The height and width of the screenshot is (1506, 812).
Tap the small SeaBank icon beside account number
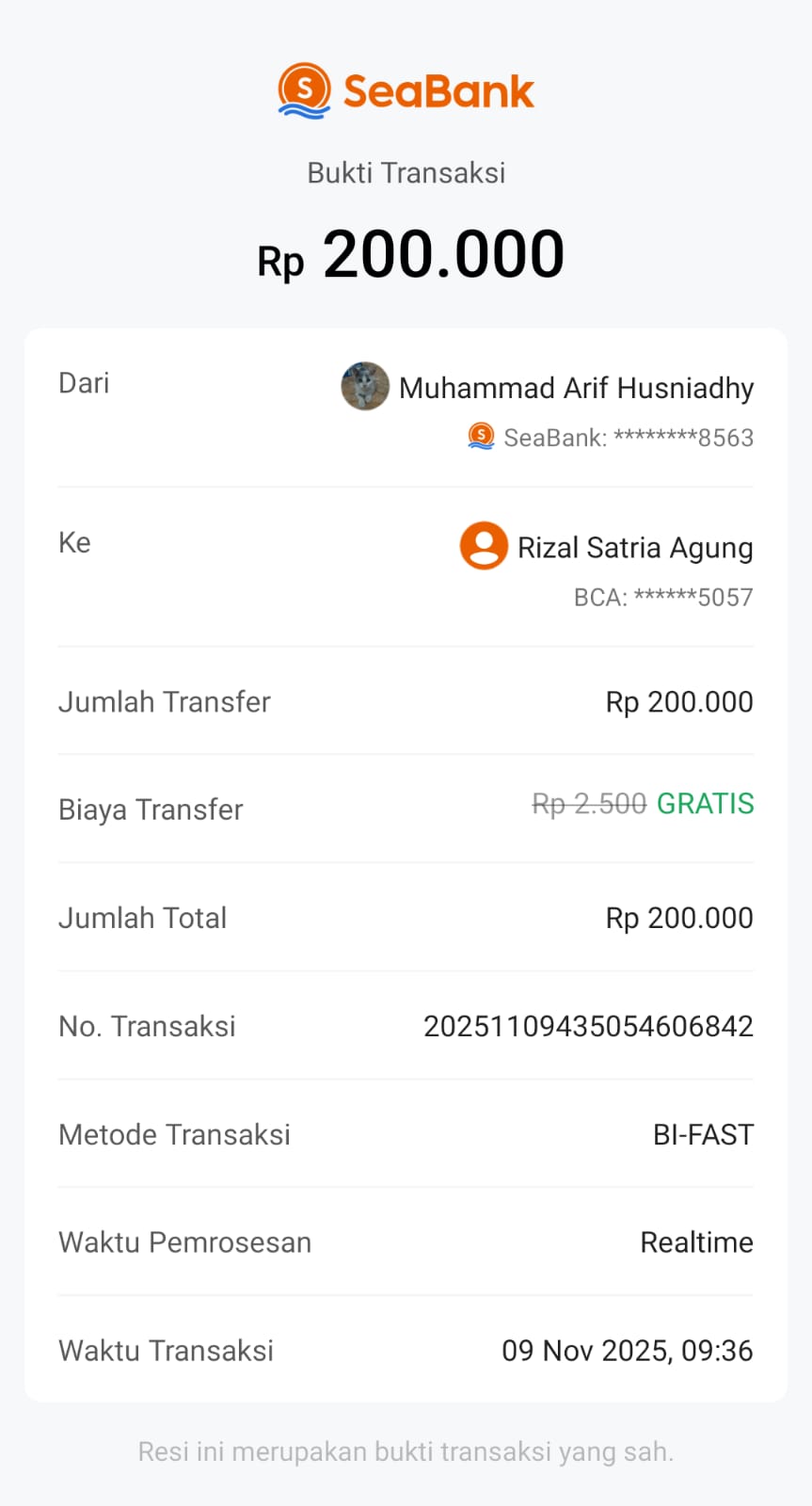click(x=481, y=437)
